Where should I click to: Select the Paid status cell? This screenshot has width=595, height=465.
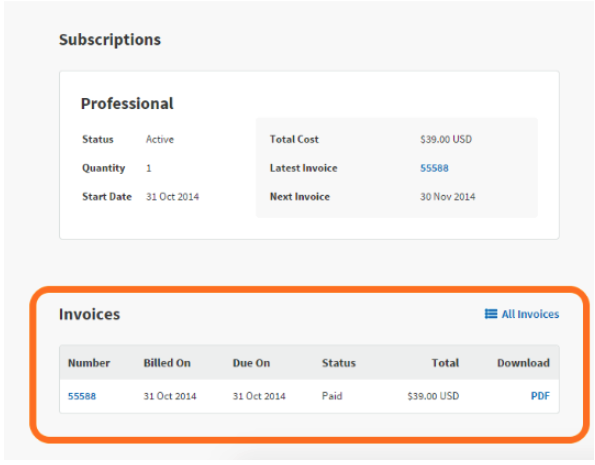pyautogui.click(x=332, y=396)
